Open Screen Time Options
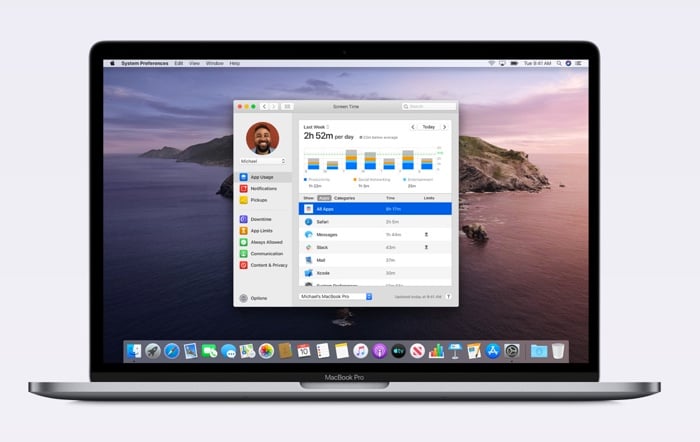The image size is (700, 442). coord(254,298)
